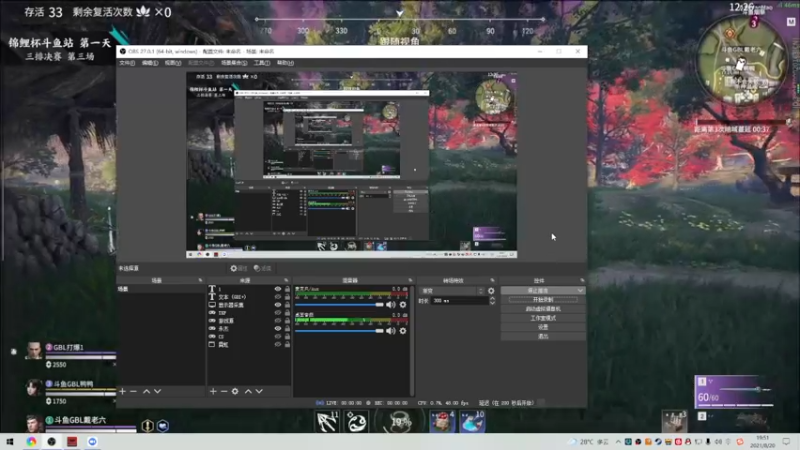The image size is (800, 450).
Task: Adjust the desktop audio volume slider
Action: [339, 331]
